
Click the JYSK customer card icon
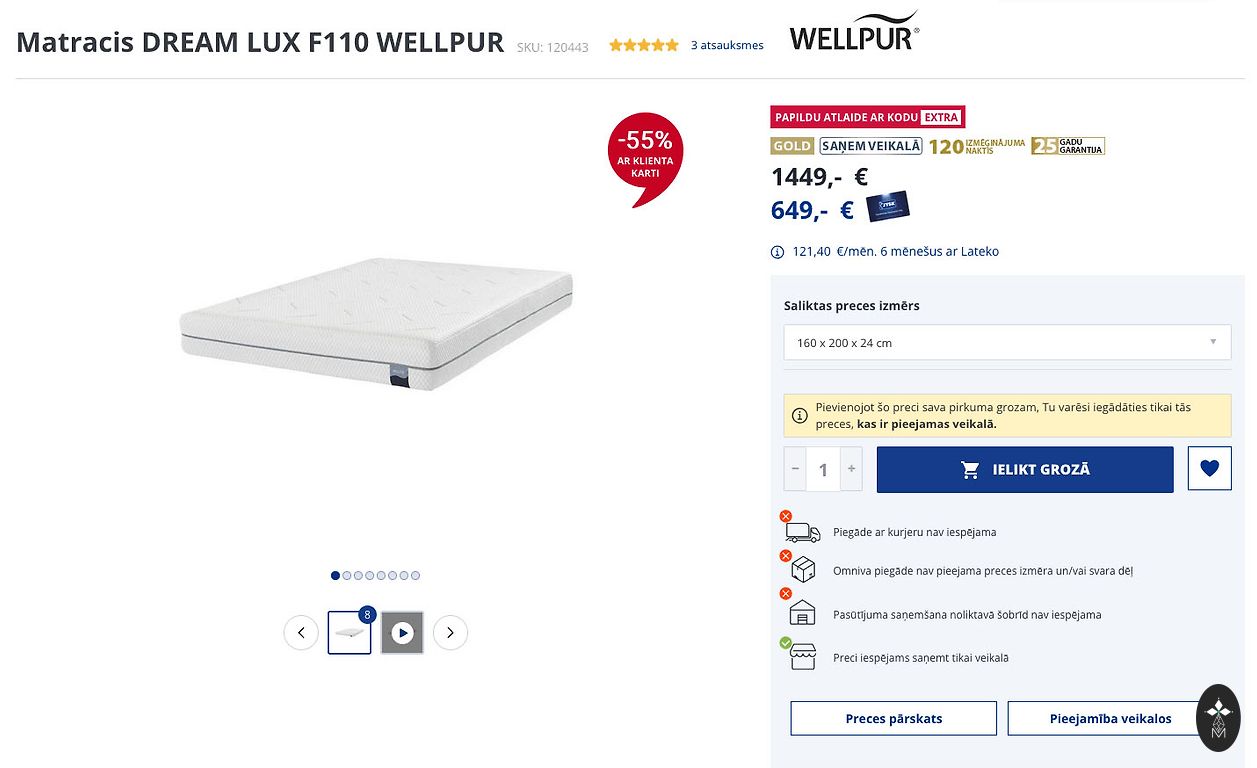(887, 207)
